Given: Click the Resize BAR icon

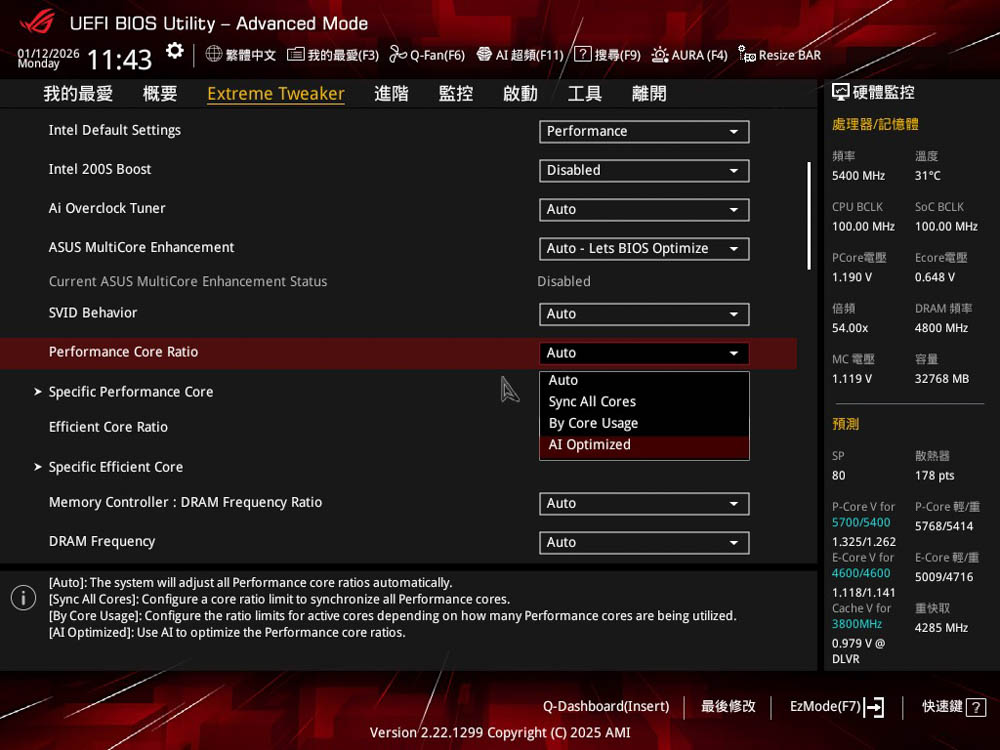Looking at the screenshot, I should (747, 55).
